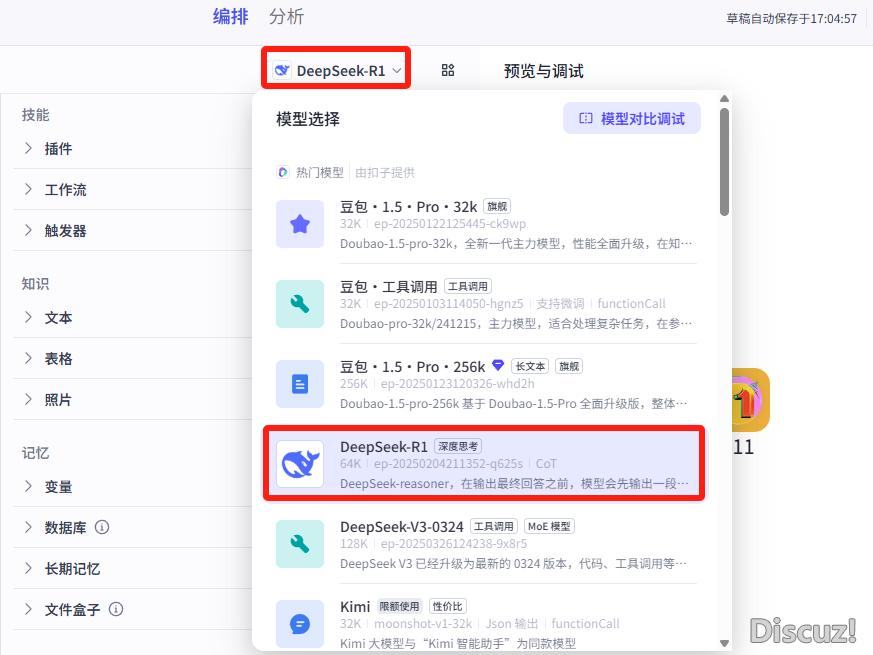This screenshot has height=655, width=873.
Task: Click the 工具调用 tag on DeepSeek-V3-0324
Action: click(x=494, y=526)
